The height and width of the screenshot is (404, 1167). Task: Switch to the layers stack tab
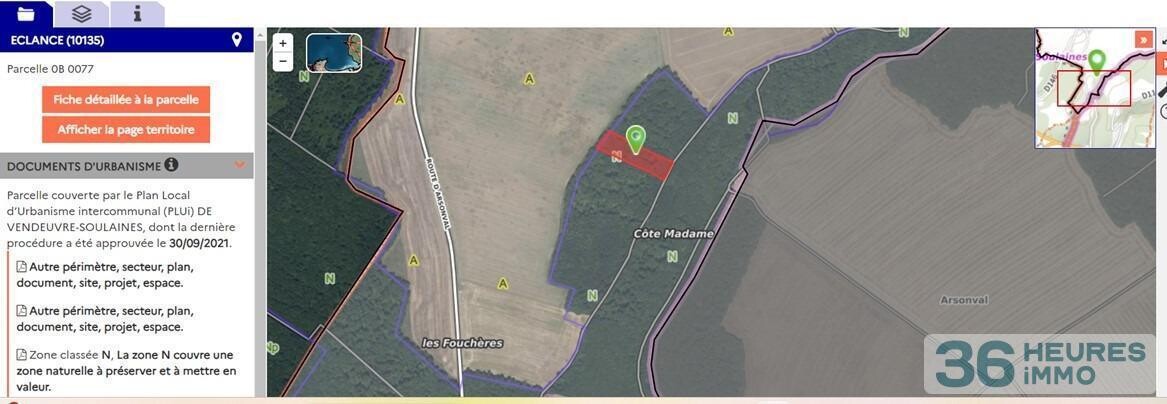(x=82, y=13)
